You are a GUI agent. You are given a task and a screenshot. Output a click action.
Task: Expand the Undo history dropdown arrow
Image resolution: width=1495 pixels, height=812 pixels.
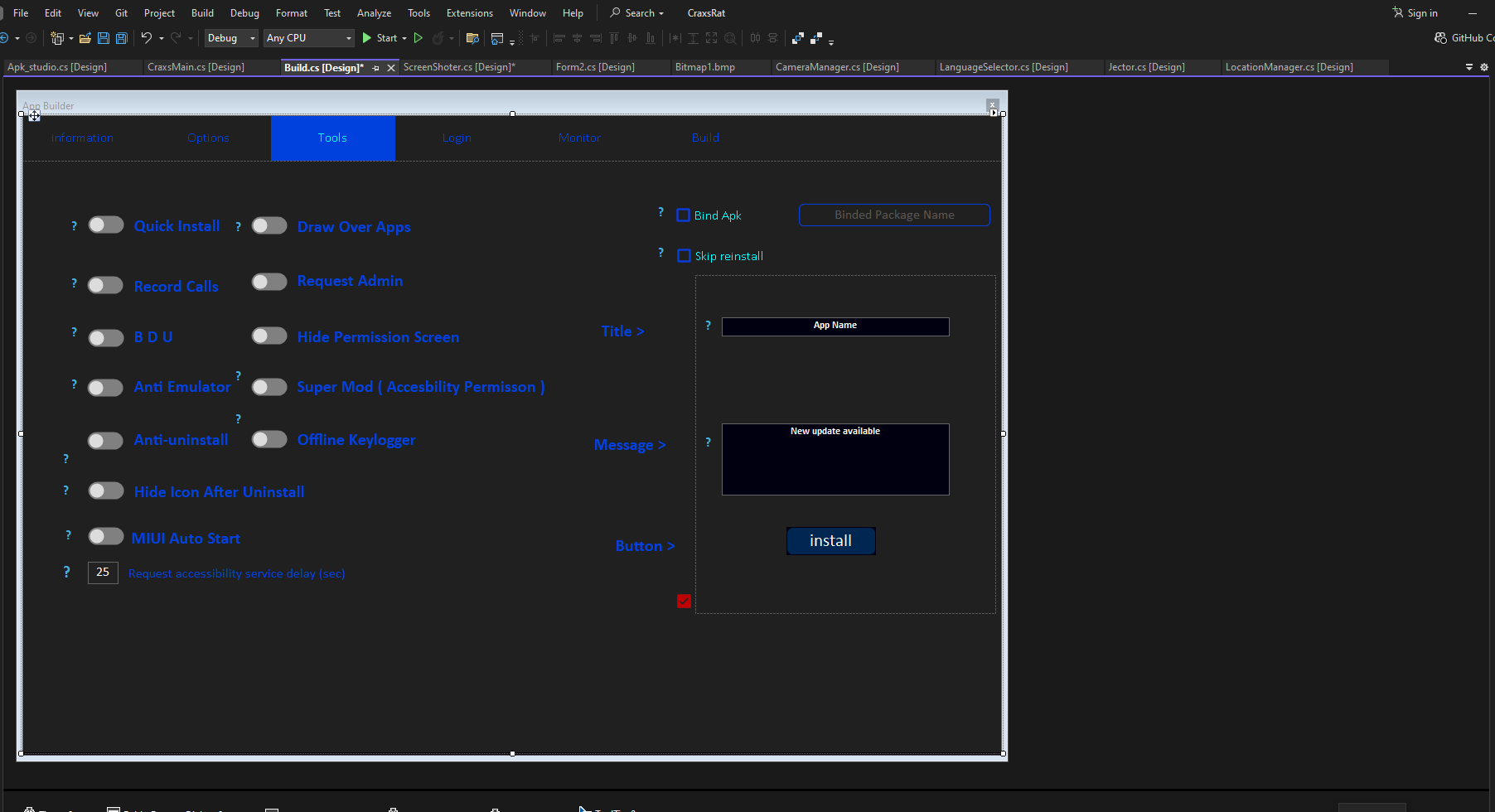(162, 38)
